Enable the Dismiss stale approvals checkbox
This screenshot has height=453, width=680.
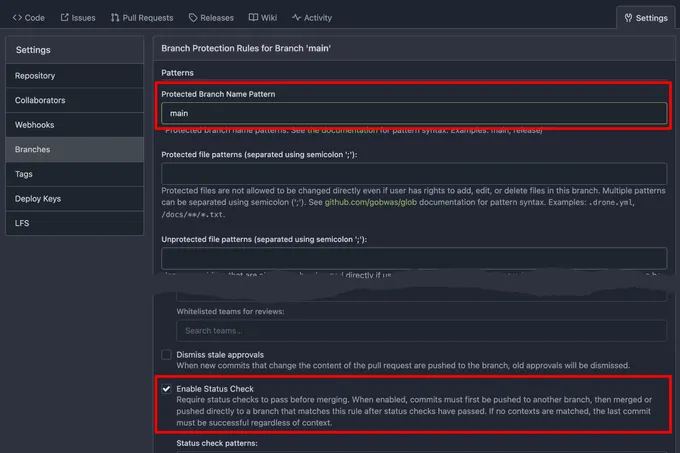tap(167, 355)
